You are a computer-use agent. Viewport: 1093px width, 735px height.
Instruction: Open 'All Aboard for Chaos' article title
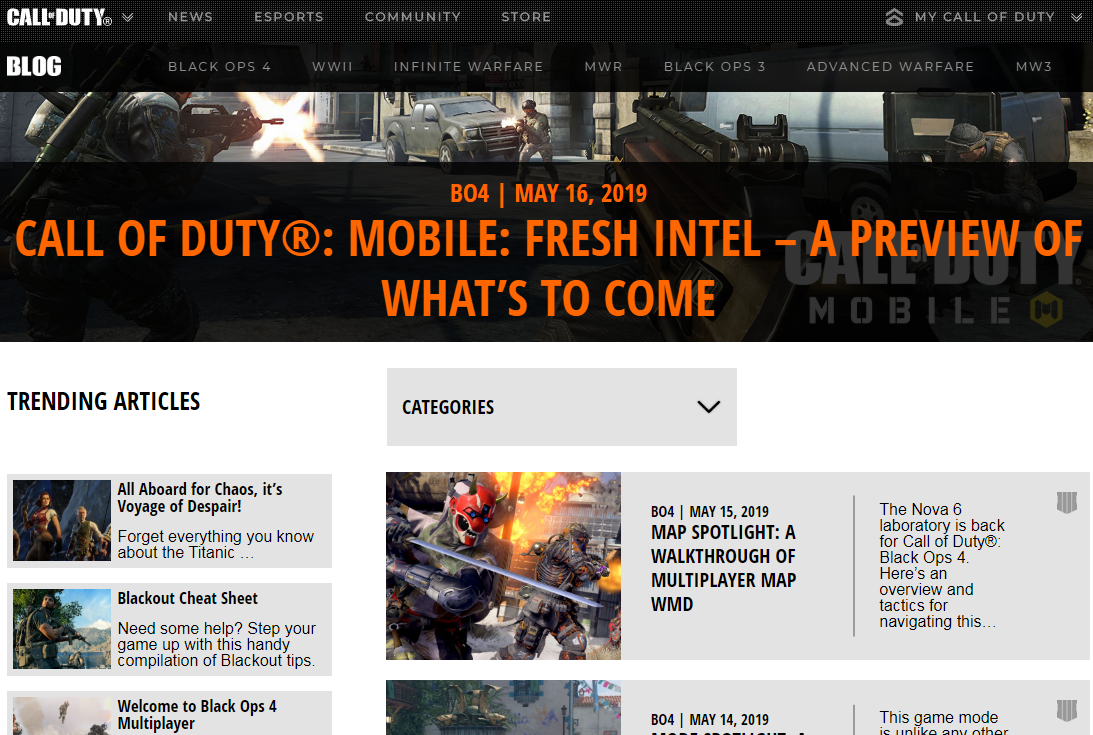199,497
